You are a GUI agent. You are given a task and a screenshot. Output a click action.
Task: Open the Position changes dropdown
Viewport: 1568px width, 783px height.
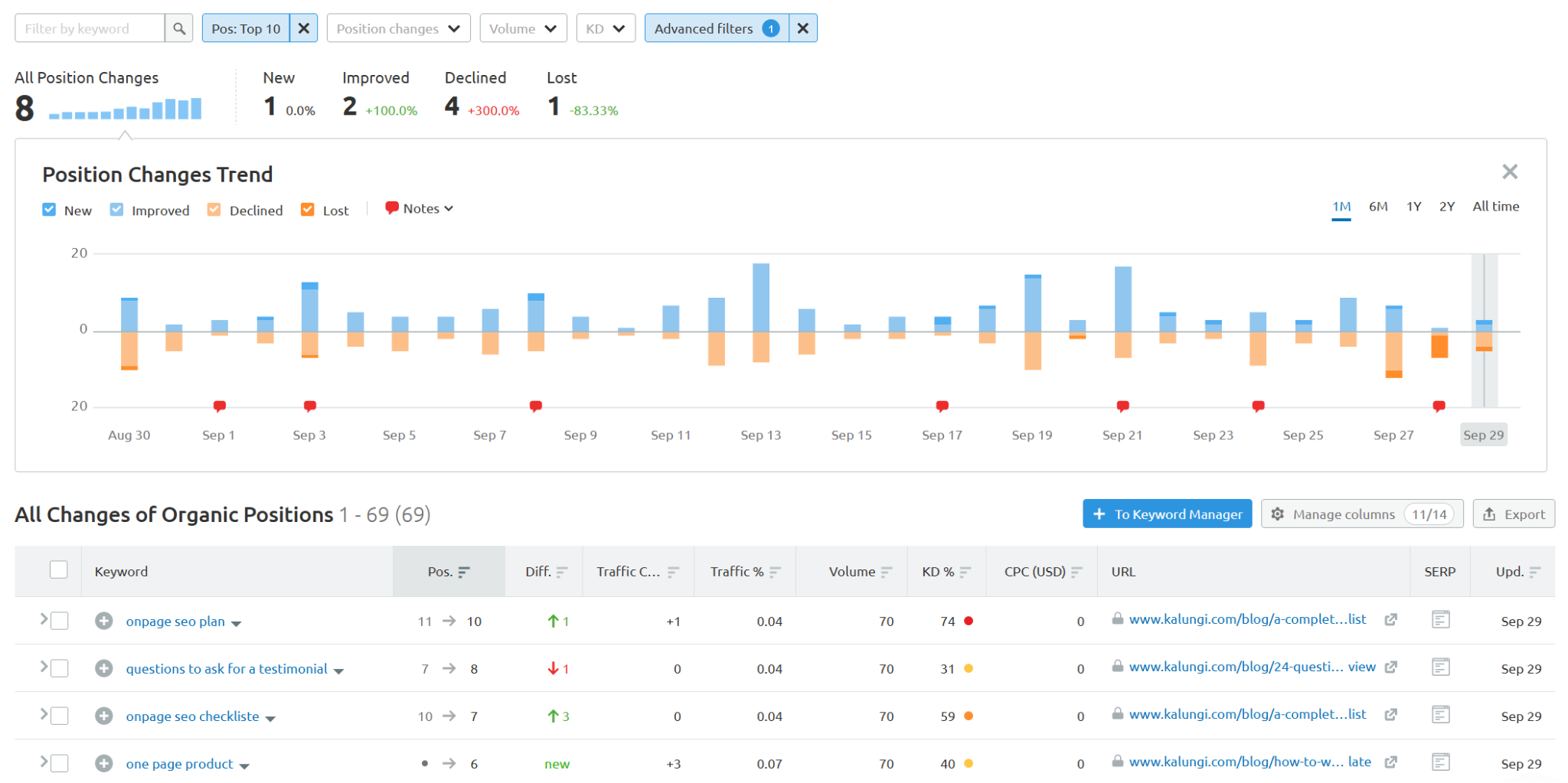(398, 28)
